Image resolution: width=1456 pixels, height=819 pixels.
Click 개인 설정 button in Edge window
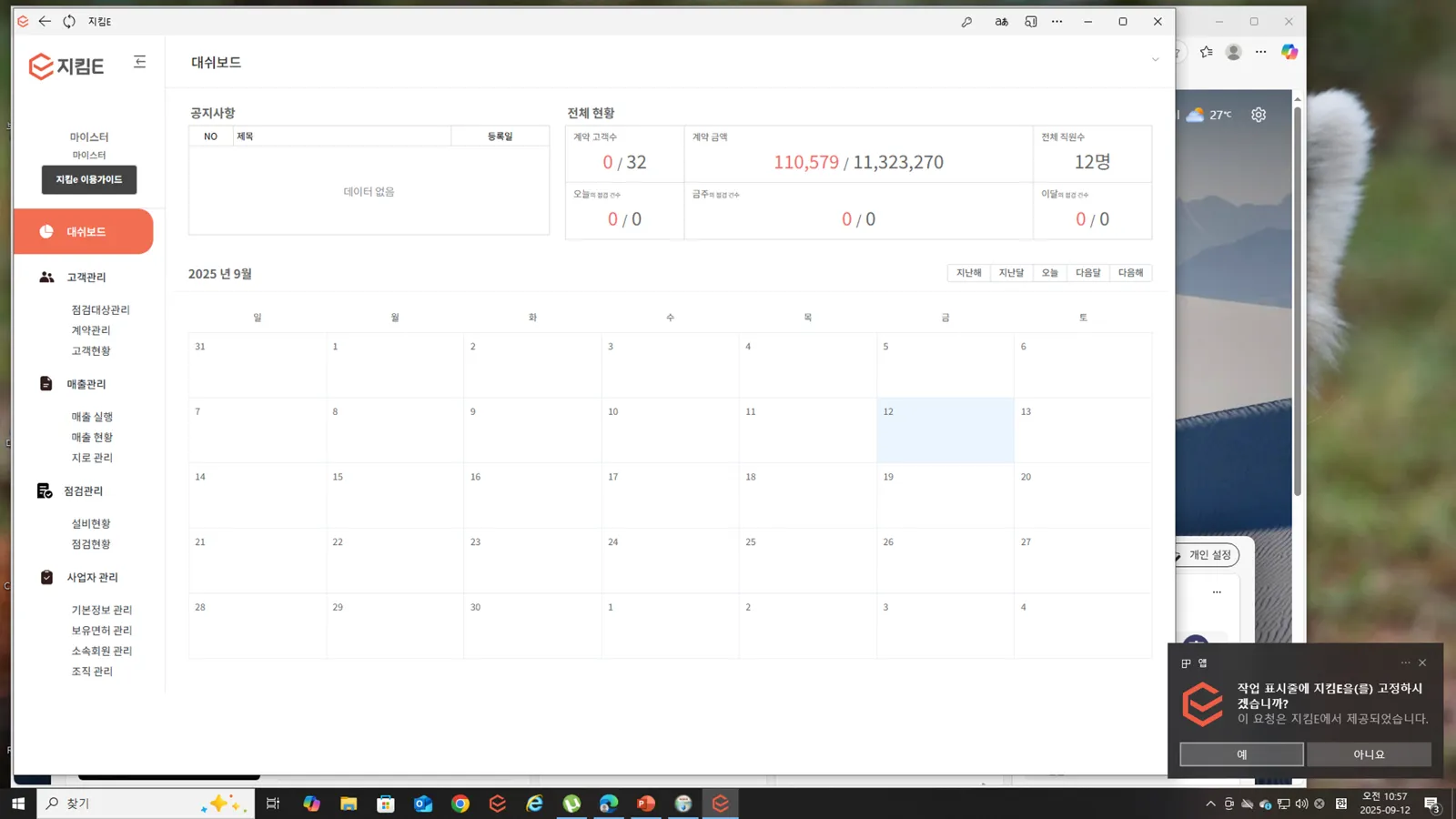pos(1207,555)
